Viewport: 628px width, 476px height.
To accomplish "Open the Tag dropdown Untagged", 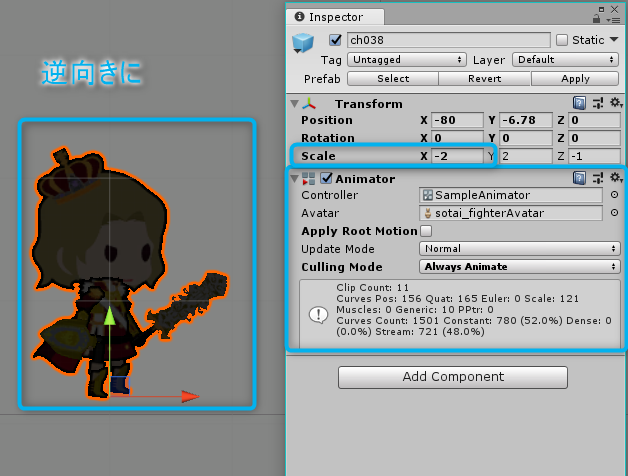I will point(407,60).
